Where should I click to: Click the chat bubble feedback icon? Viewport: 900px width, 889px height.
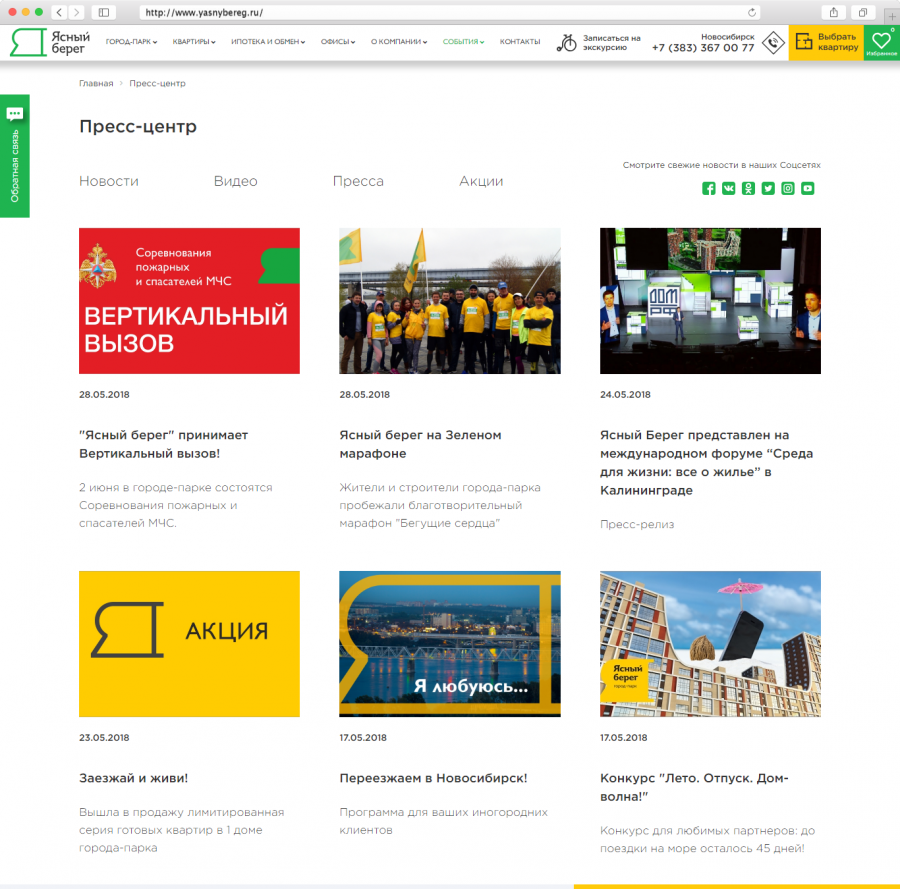15,114
